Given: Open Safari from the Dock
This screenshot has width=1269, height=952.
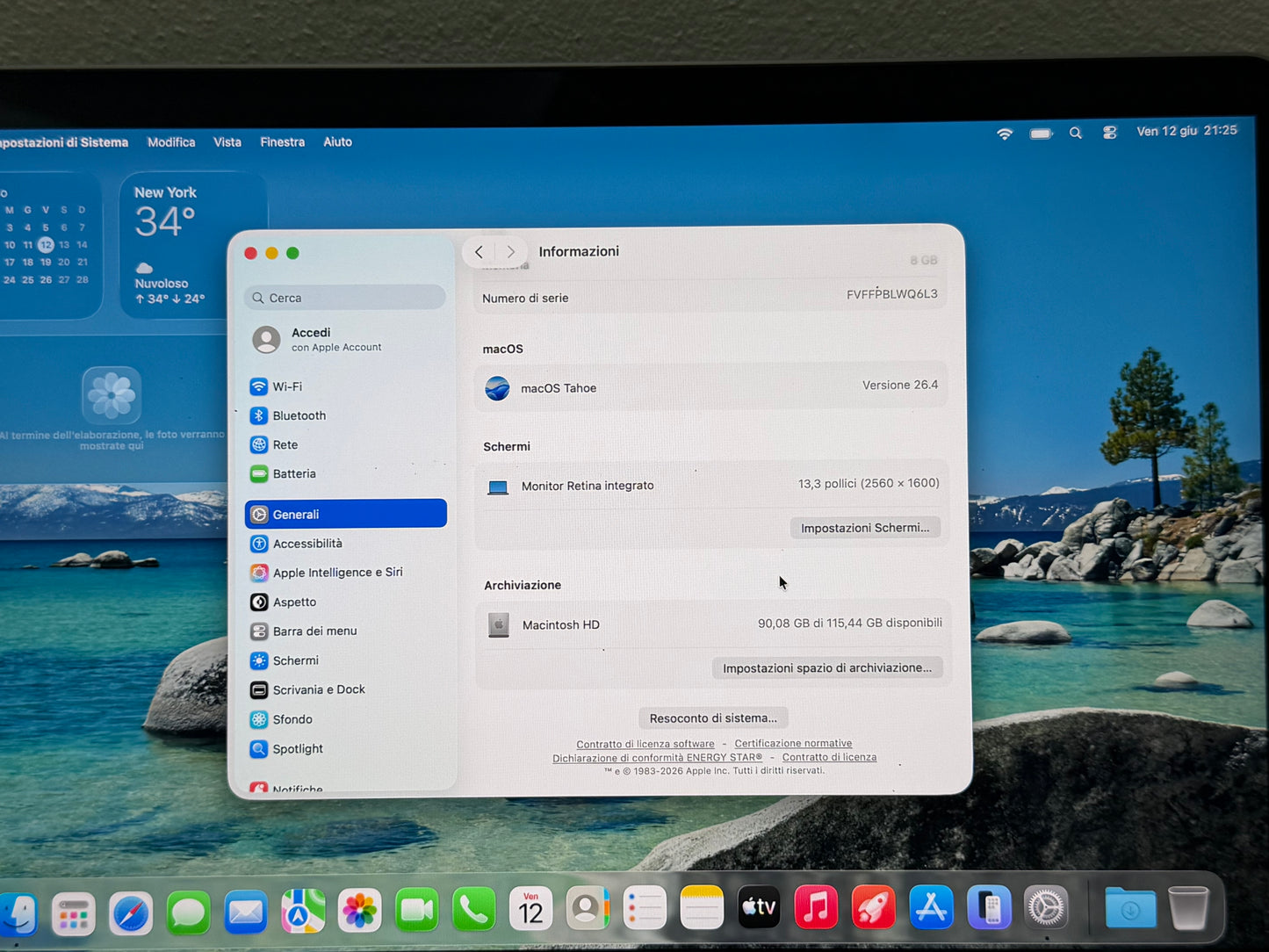Looking at the screenshot, I should (x=131, y=912).
